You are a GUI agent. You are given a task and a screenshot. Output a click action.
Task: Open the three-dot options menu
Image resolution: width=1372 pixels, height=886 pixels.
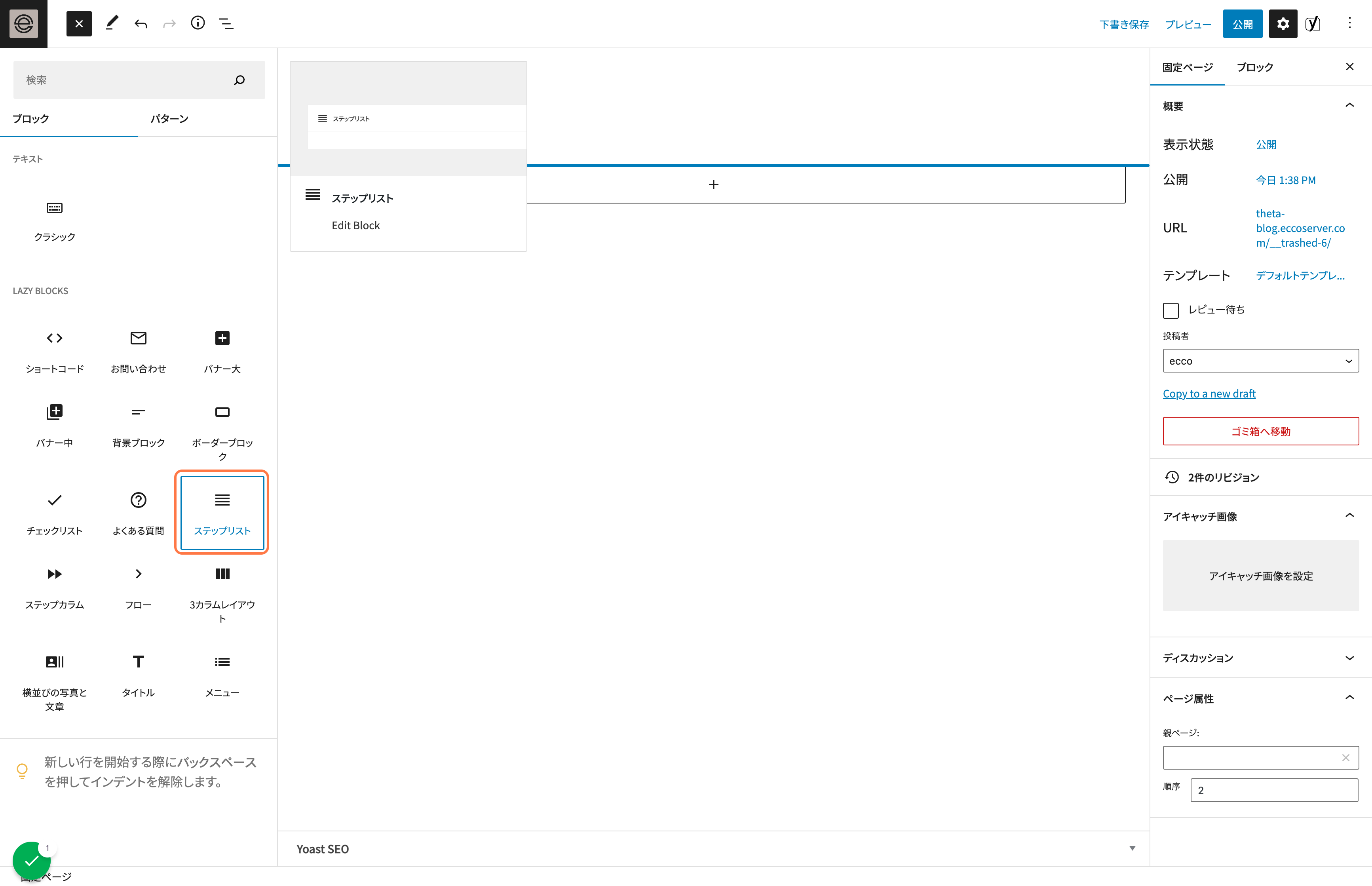1349,24
